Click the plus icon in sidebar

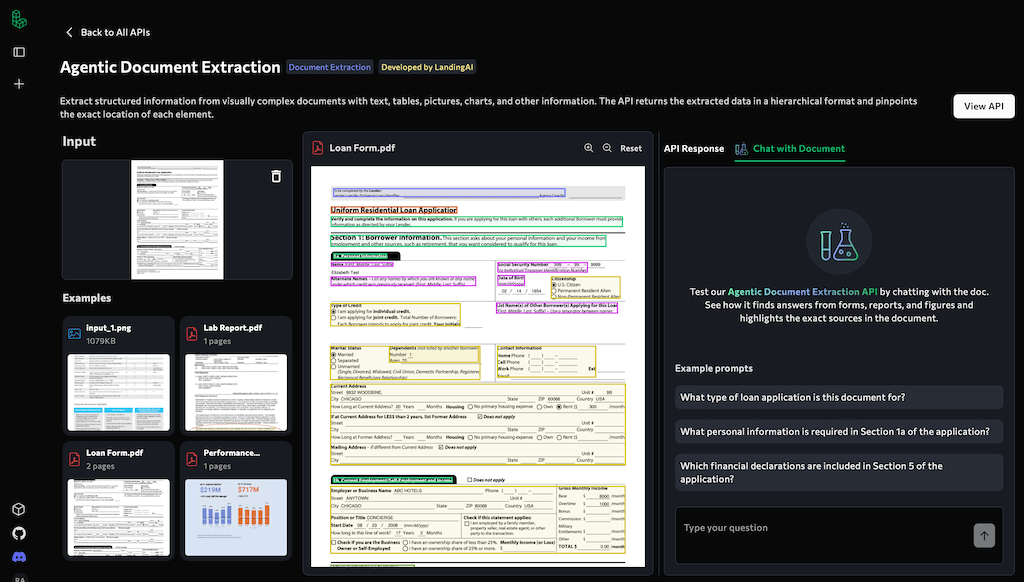[x=19, y=84]
